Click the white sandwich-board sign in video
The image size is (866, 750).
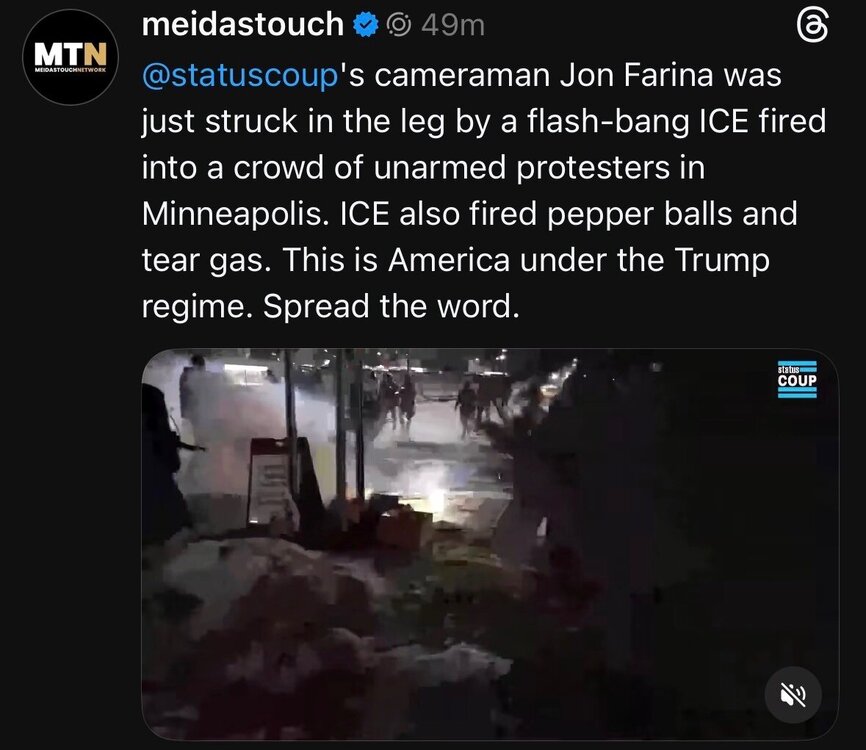[x=272, y=482]
